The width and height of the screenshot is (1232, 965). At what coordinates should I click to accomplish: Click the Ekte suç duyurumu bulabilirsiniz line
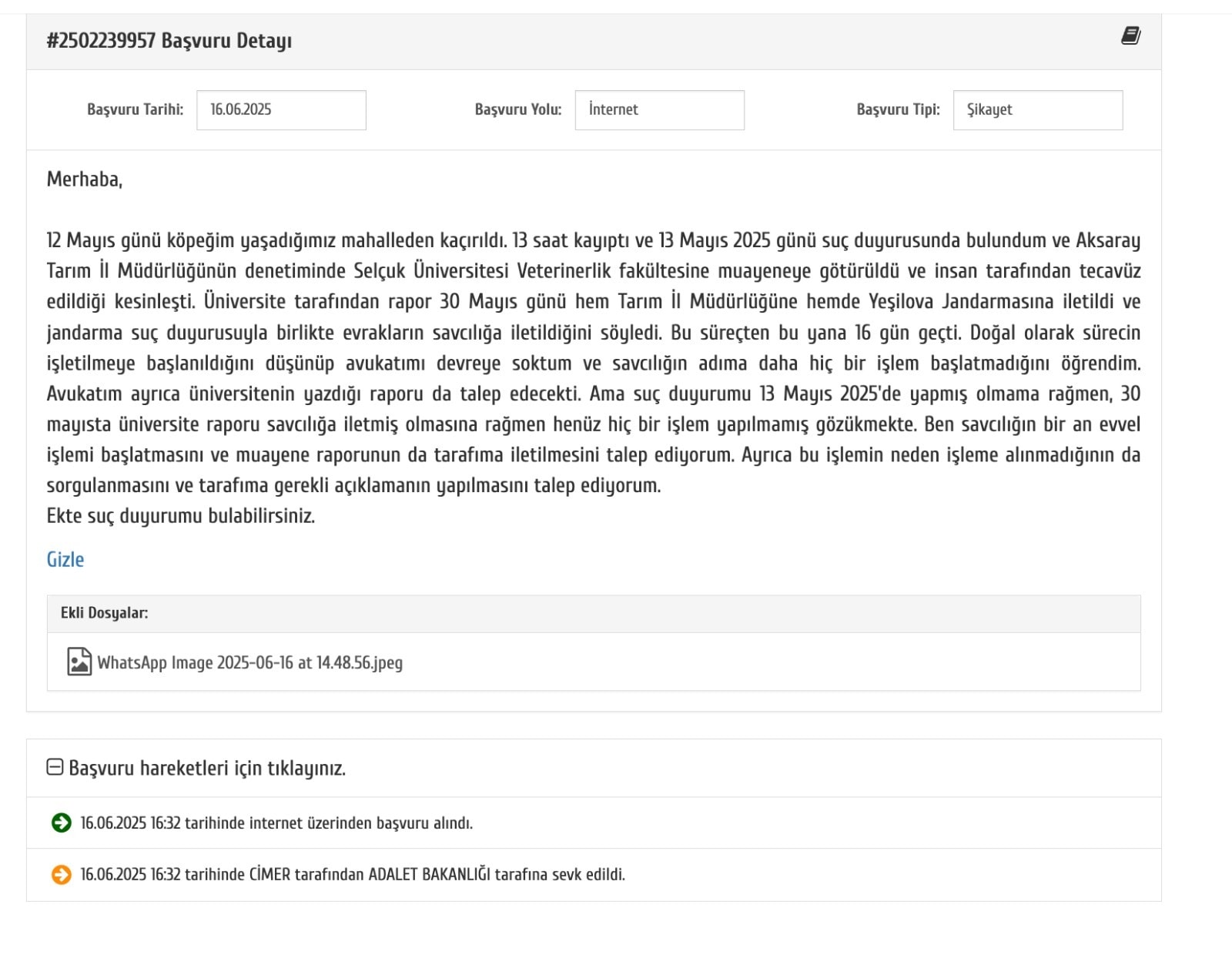[x=181, y=515]
